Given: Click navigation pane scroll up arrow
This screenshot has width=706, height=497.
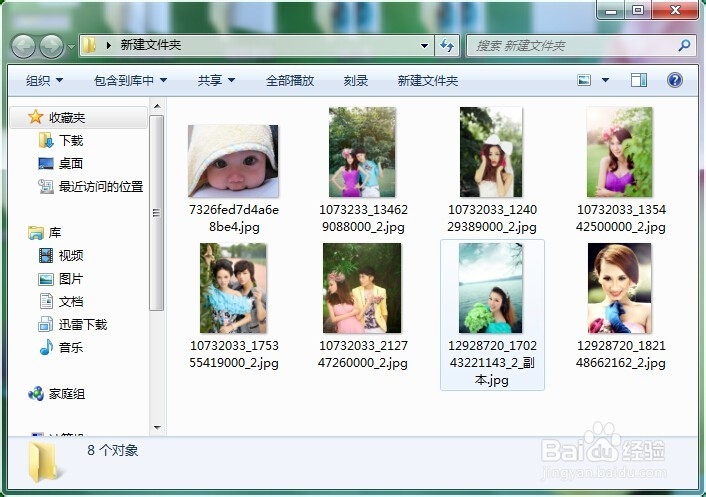Looking at the screenshot, I should coord(157,106).
